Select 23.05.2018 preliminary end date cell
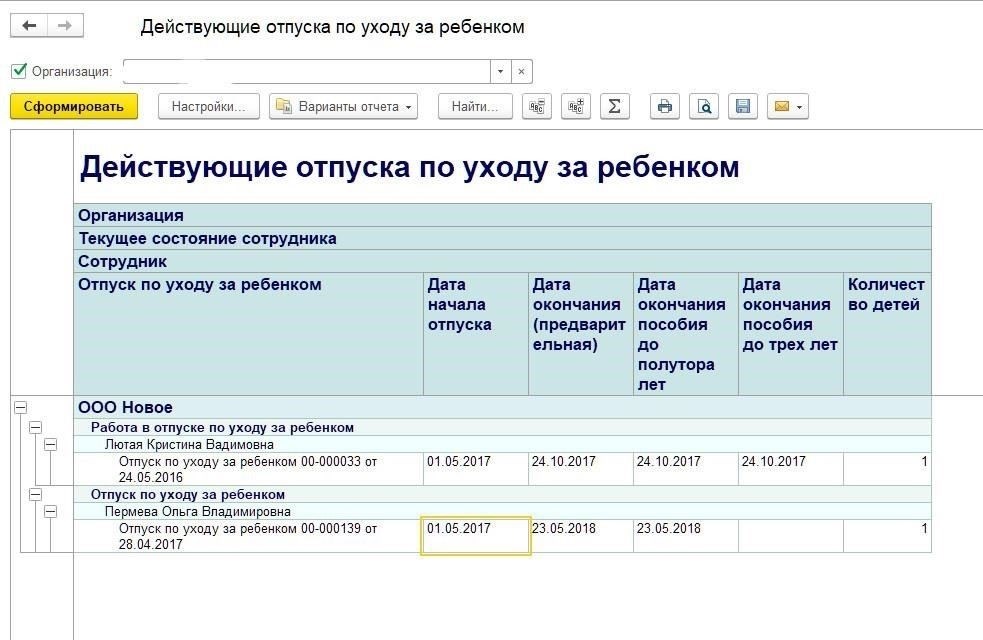Image resolution: width=983 pixels, height=640 pixels. pos(581,536)
